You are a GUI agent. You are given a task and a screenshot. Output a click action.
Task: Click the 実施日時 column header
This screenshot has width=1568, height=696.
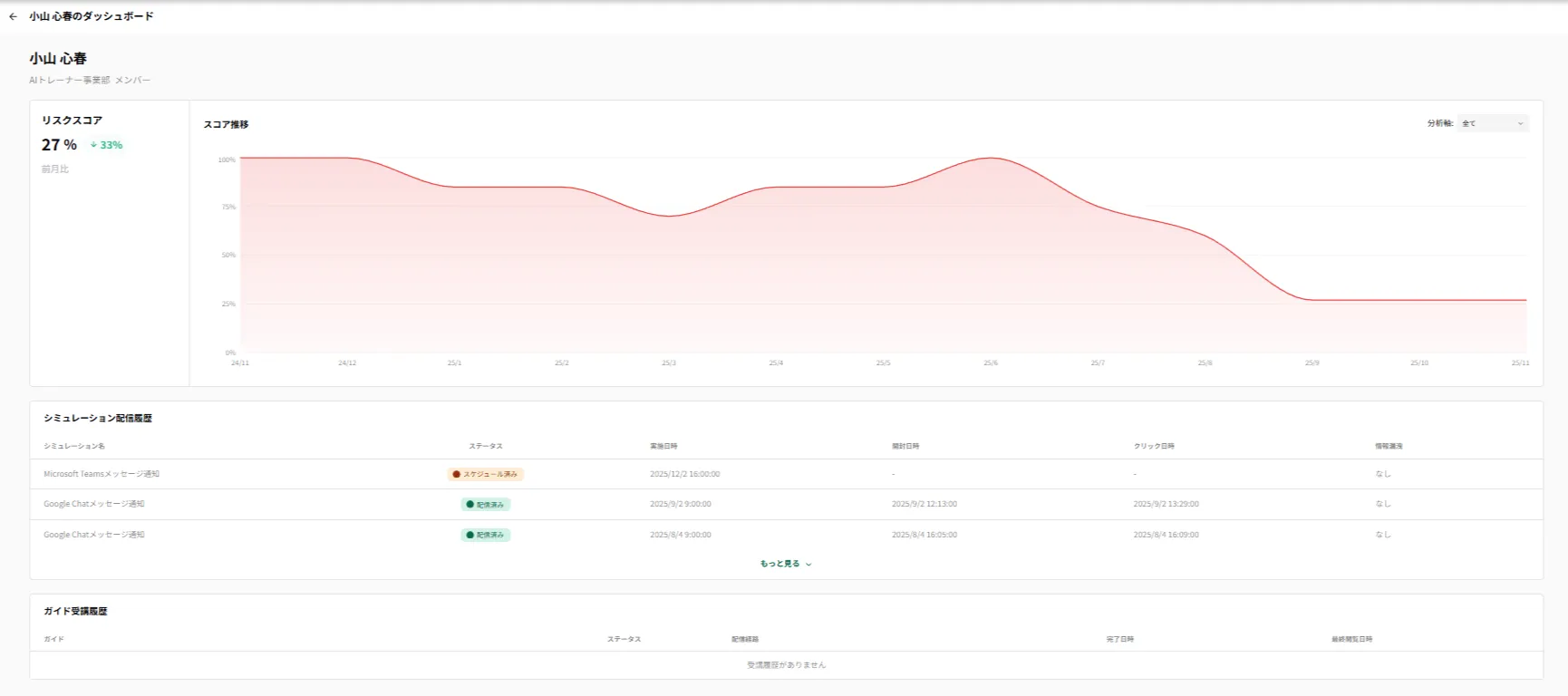coord(663,446)
